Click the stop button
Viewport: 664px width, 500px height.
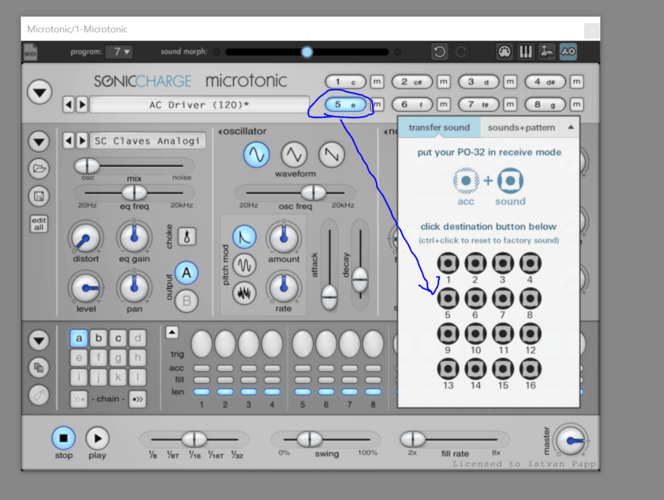tap(64, 438)
